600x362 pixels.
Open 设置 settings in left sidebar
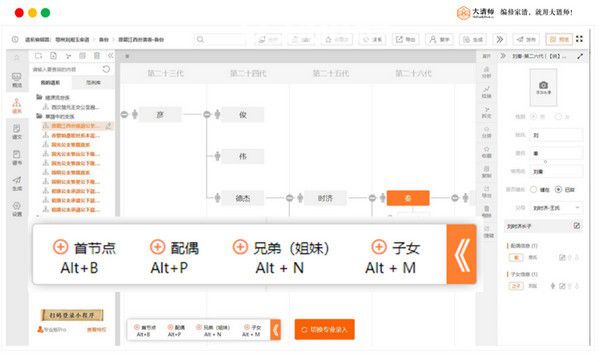tap(17, 209)
